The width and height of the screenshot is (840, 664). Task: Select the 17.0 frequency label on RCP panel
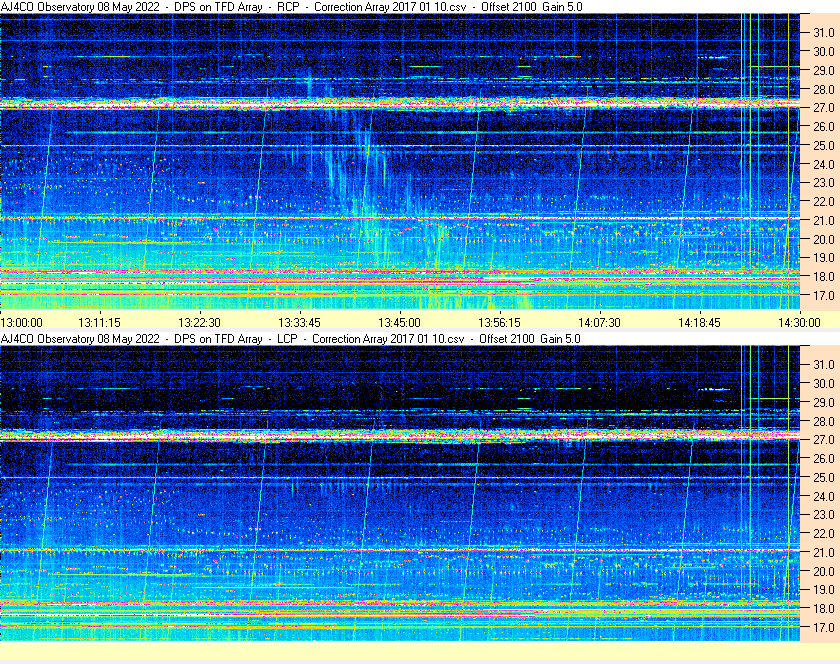[x=823, y=296]
